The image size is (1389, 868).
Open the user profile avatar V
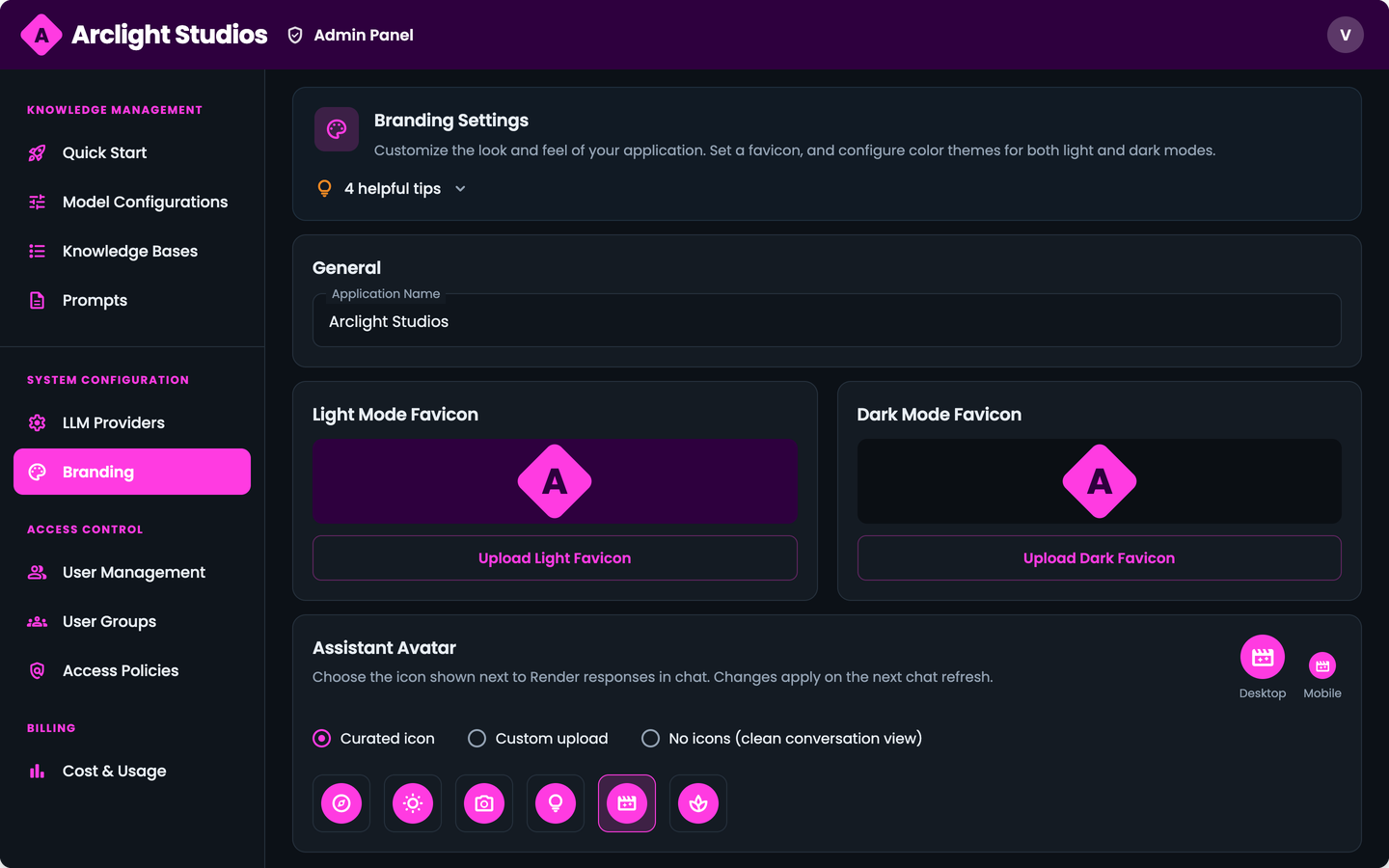tap(1345, 35)
